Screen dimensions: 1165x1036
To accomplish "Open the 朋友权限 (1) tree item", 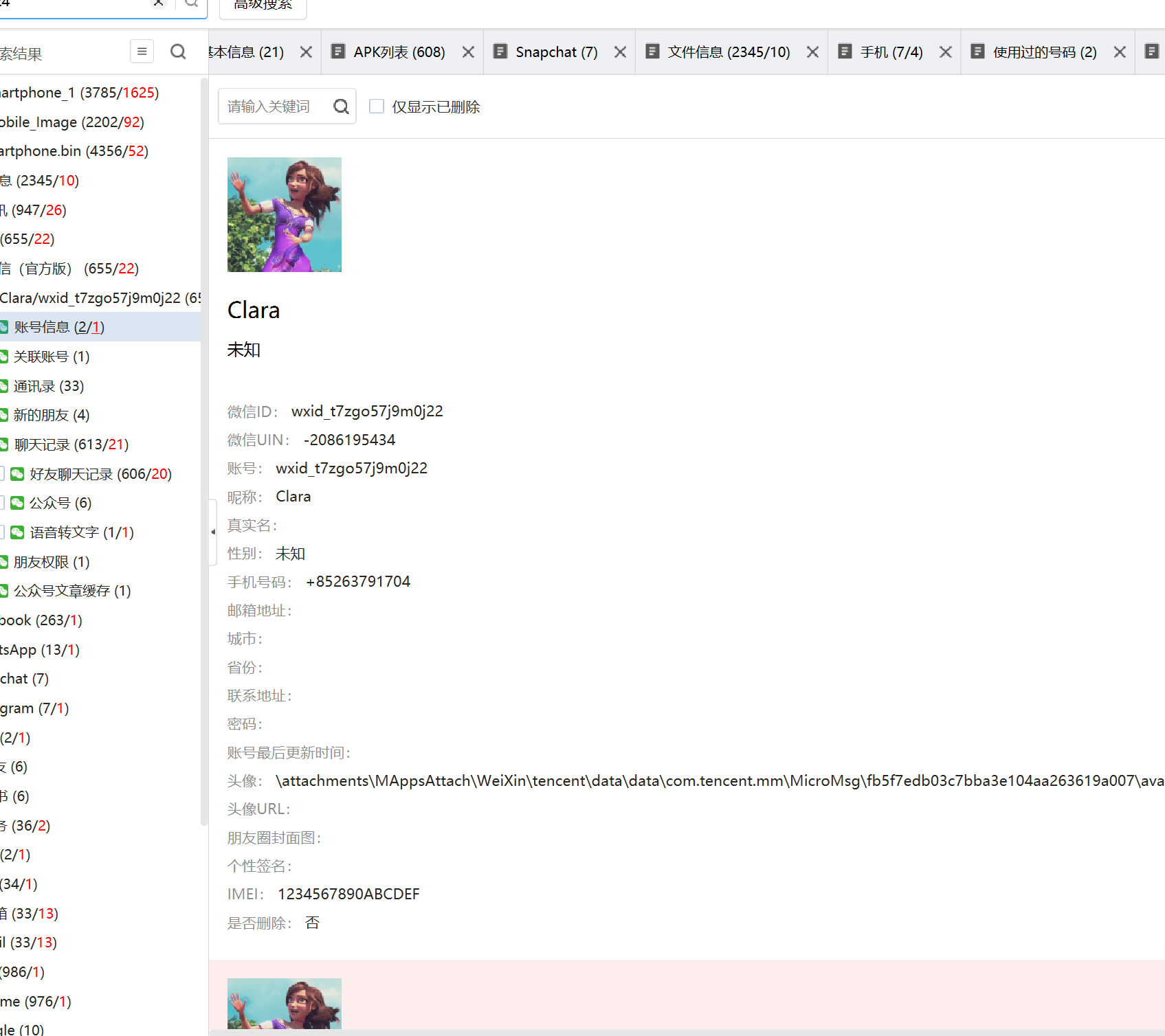I will (52, 562).
